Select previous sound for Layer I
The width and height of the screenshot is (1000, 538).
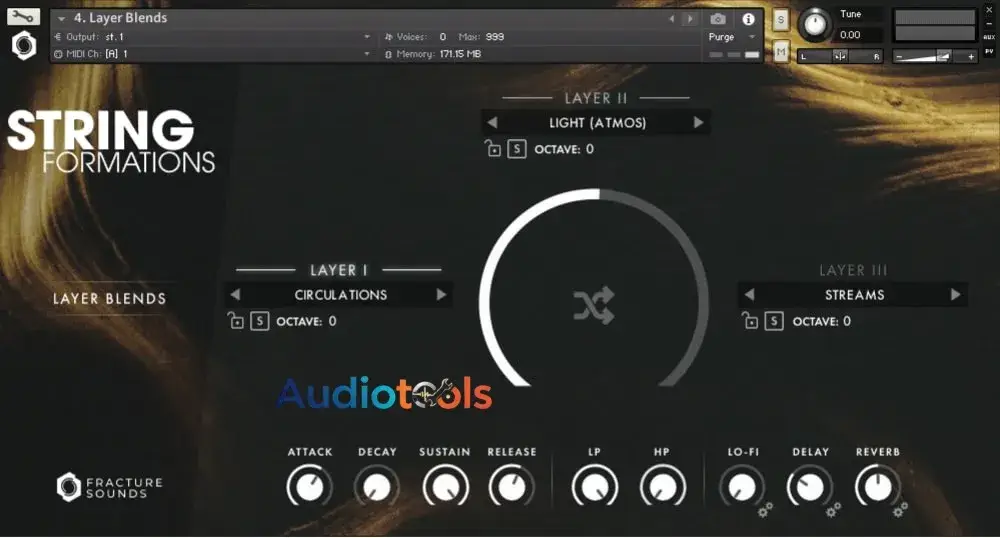tap(235, 294)
